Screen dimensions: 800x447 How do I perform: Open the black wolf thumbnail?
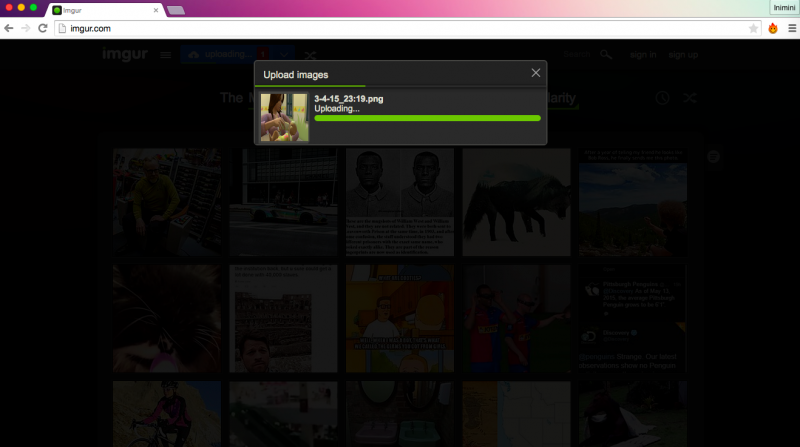coord(516,202)
